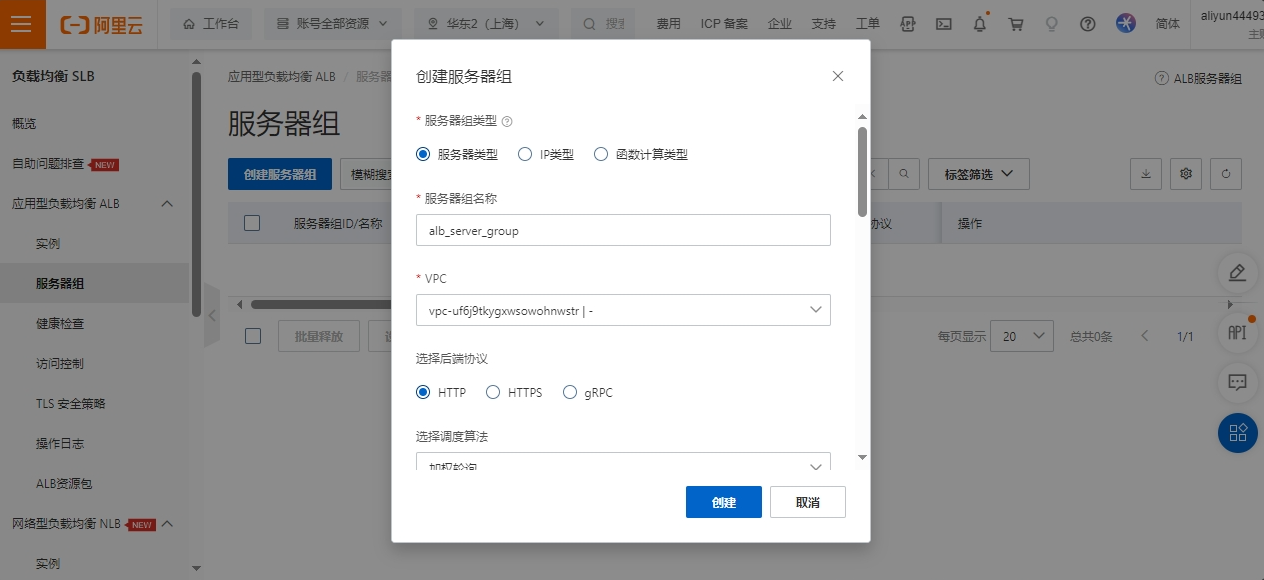This screenshot has height=580, width=1264.
Task: Refresh the server group list
Action: pos(1225,174)
